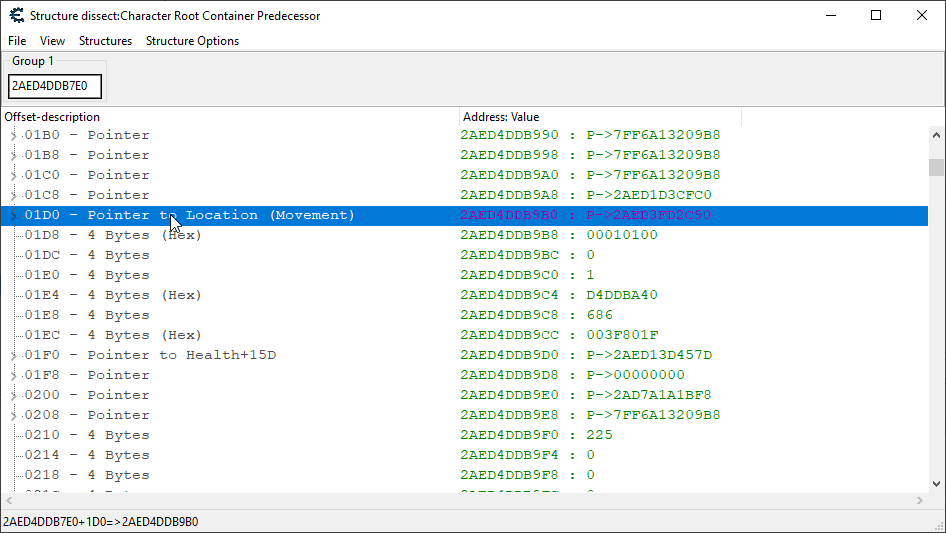Expand the 01C8 Pointer row

[x=13, y=195]
